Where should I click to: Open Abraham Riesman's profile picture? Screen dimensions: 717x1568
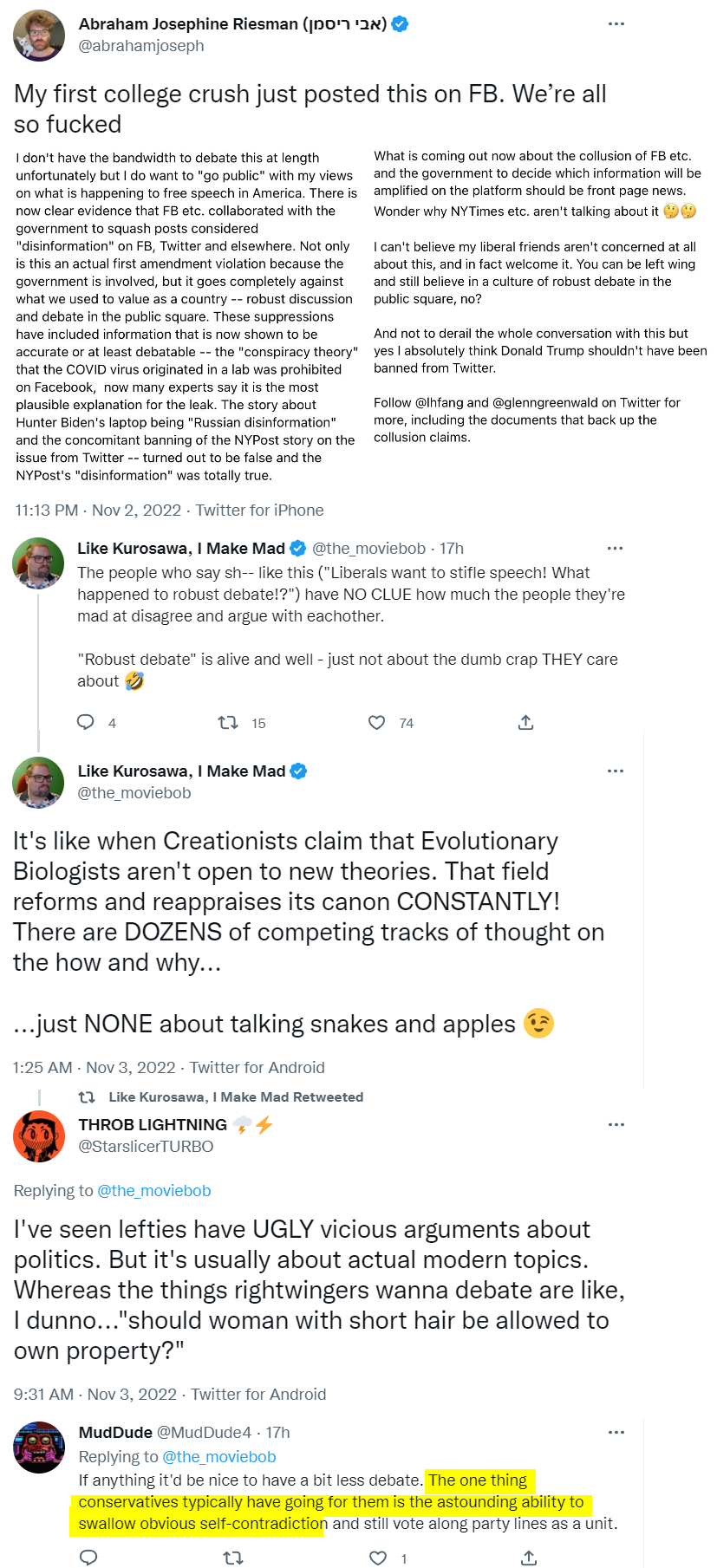(x=39, y=35)
